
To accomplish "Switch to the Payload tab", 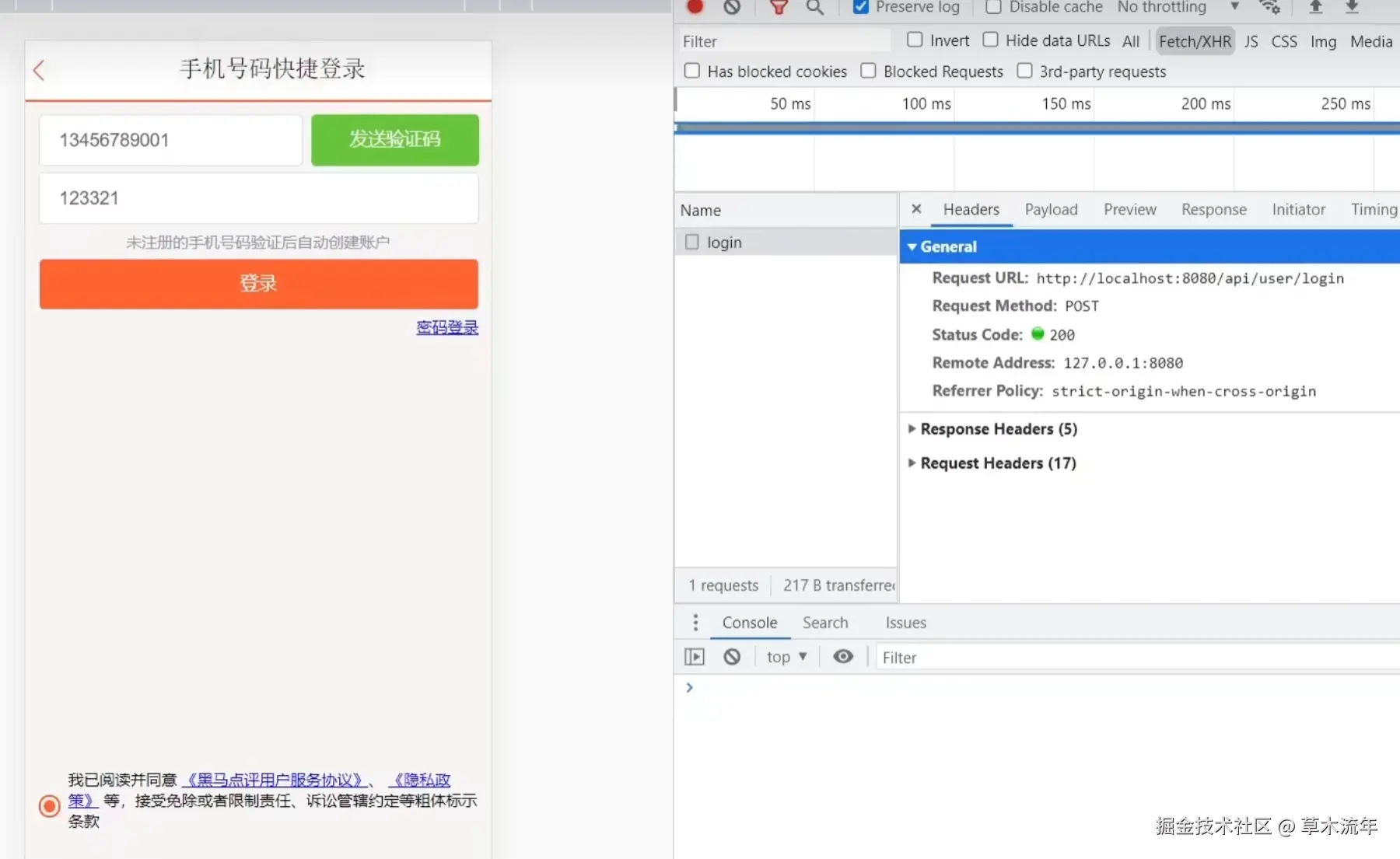I will click(1051, 209).
